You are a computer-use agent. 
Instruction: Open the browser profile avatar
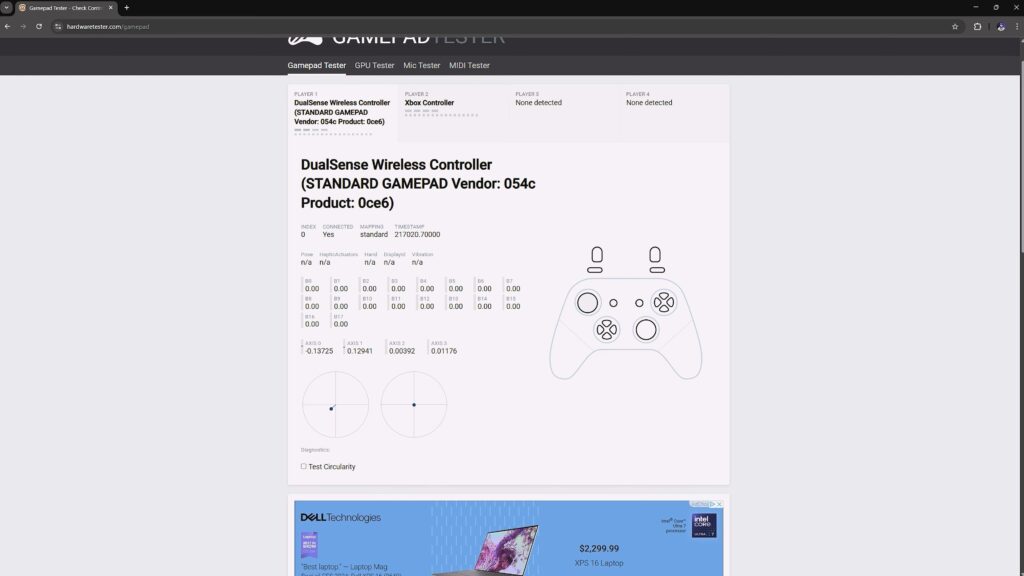(x=1000, y=27)
